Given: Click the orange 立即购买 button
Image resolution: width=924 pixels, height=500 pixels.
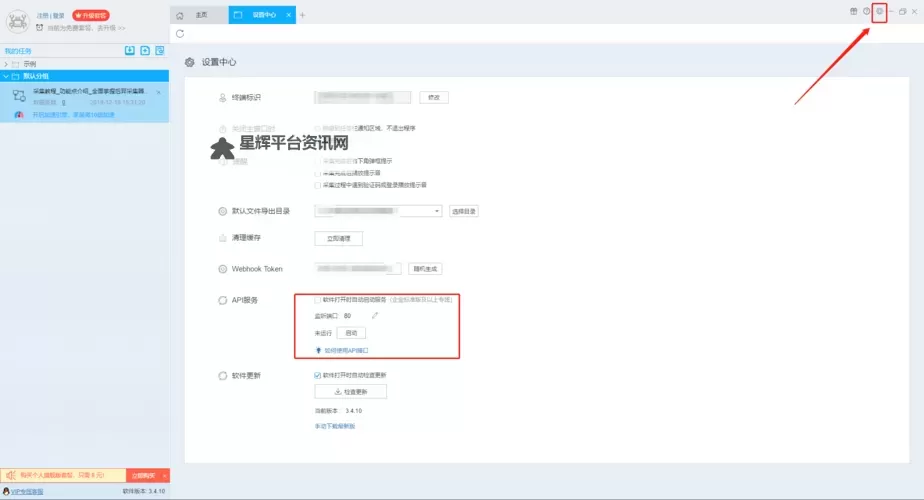Looking at the screenshot, I should (x=143, y=475).
